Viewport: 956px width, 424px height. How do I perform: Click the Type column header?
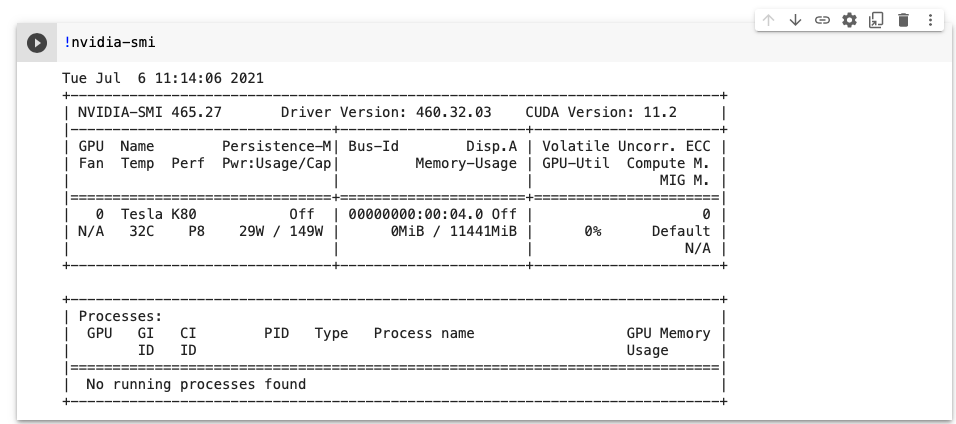coord(332,334)
